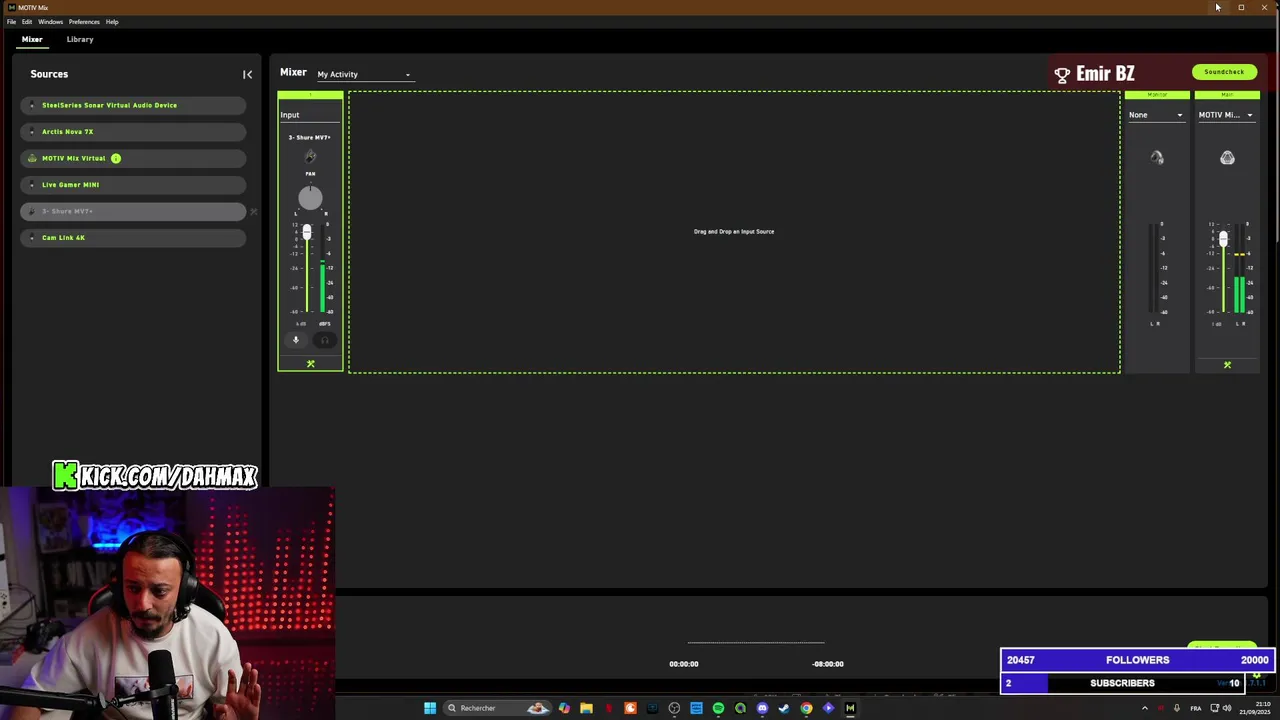The width and height of the screenshot is (1280, 720).
Task: Open My Activity mixer dropdown
Action: 363,74
